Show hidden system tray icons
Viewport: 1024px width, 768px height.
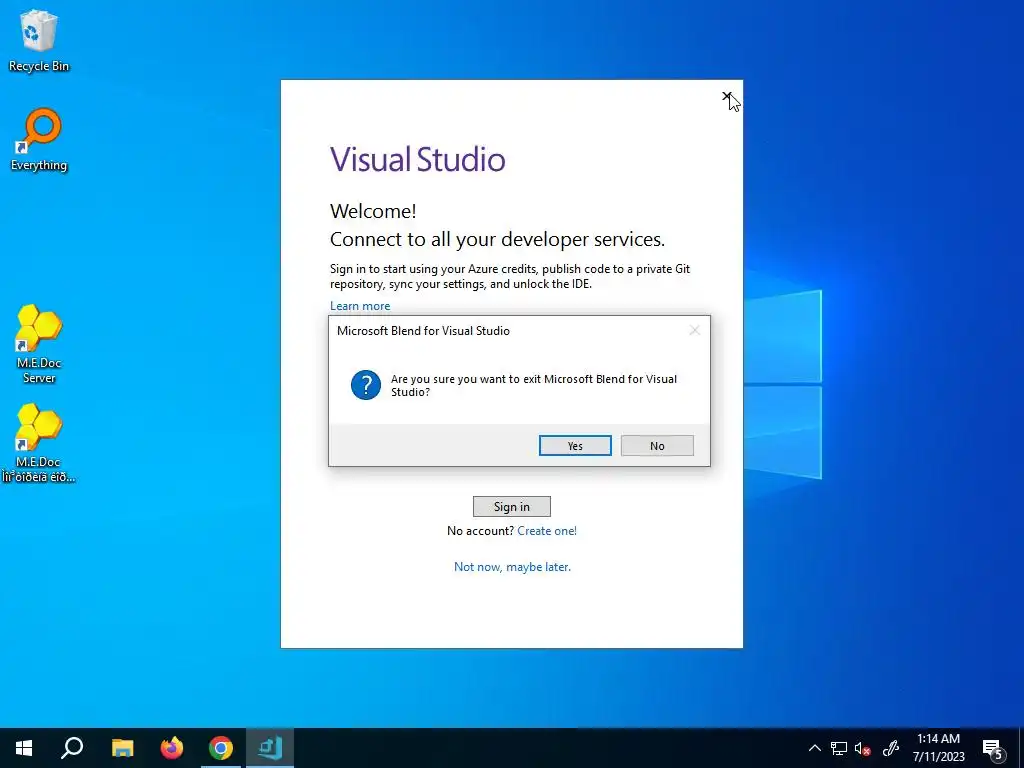coord(814,748)
